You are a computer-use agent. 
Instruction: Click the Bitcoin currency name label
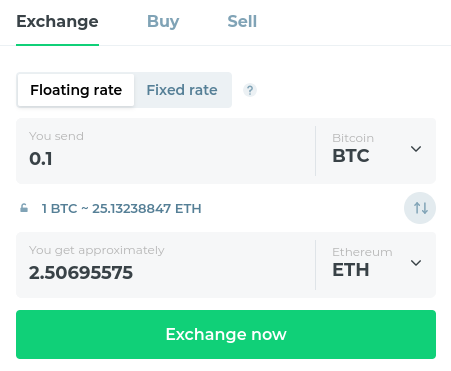tap(353, 138)
